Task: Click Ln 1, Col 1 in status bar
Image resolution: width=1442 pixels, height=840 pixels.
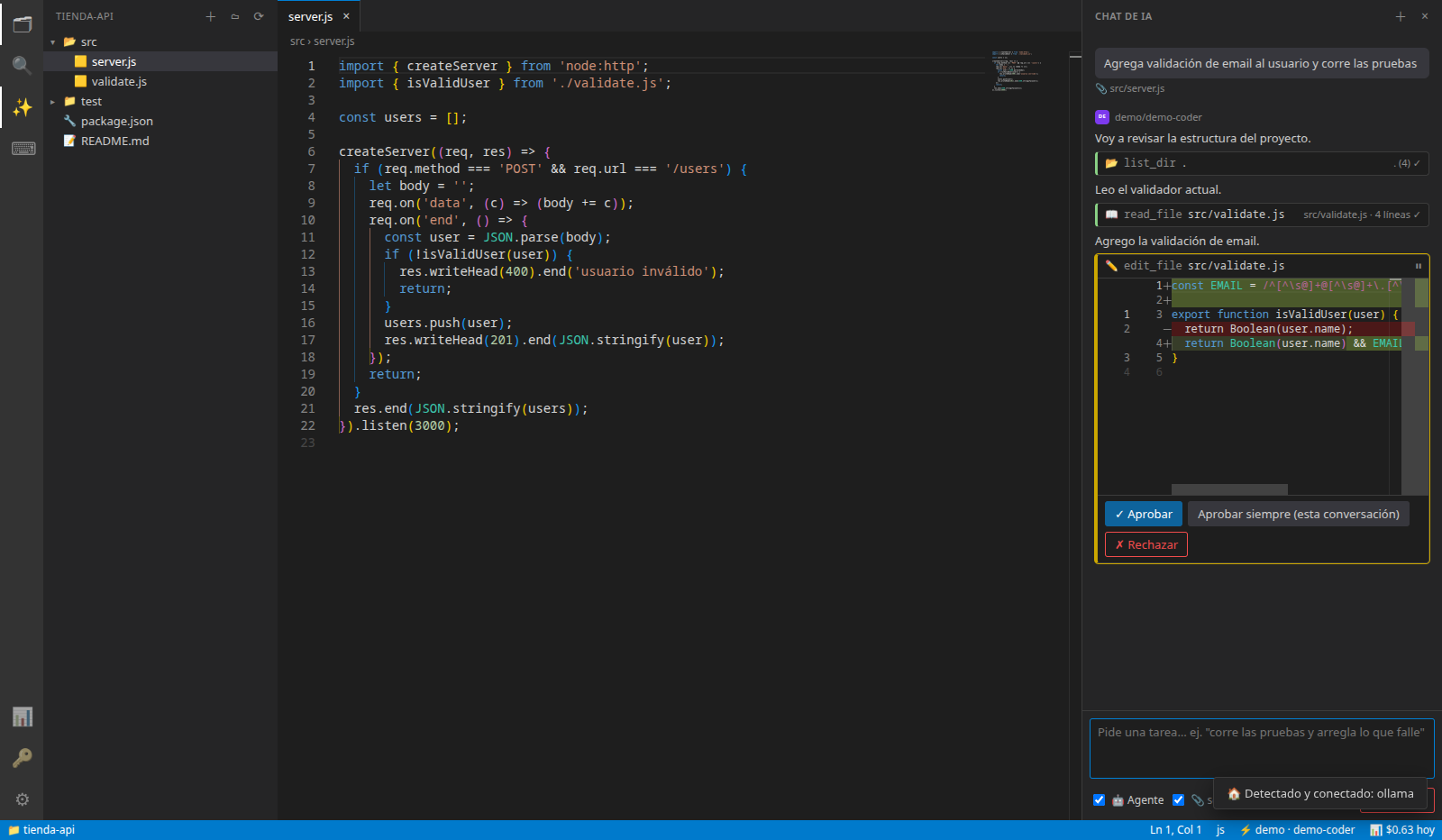Action: coord(1175,830)
